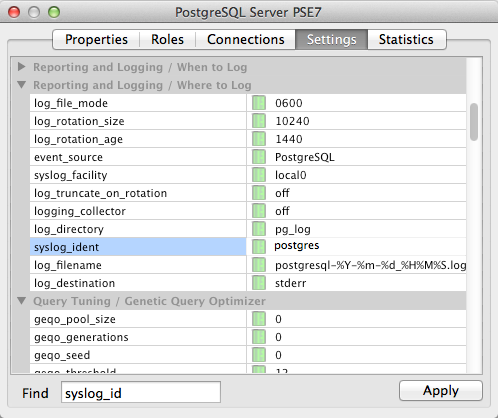This screenshot has width=498, height=418.
Task: Click the 0 value of geqo_pool_size
Action: pyautogui.click(x=278, y=319)
